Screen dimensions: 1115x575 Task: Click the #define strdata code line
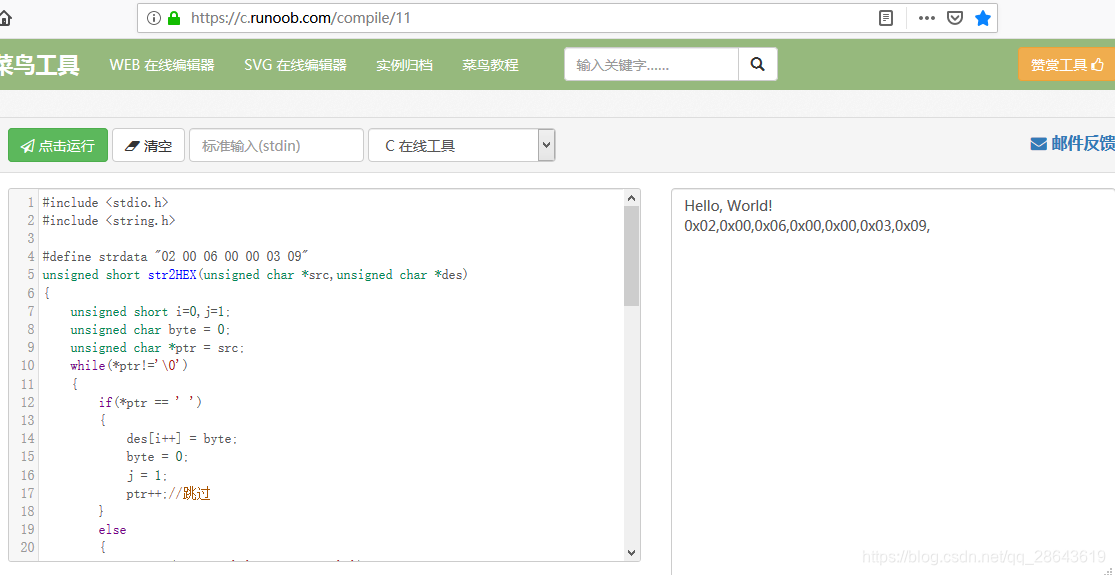[x=176, y=257]
